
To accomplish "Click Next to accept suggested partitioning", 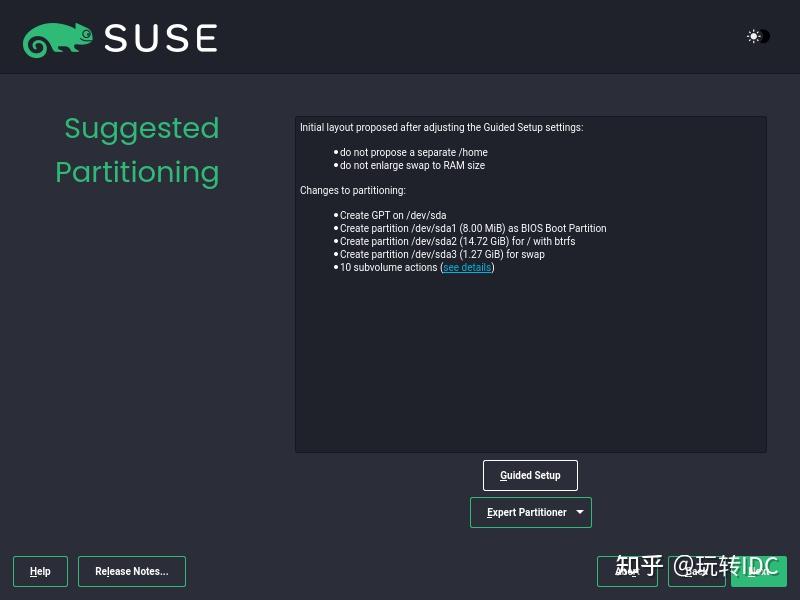I will (760, 571).
